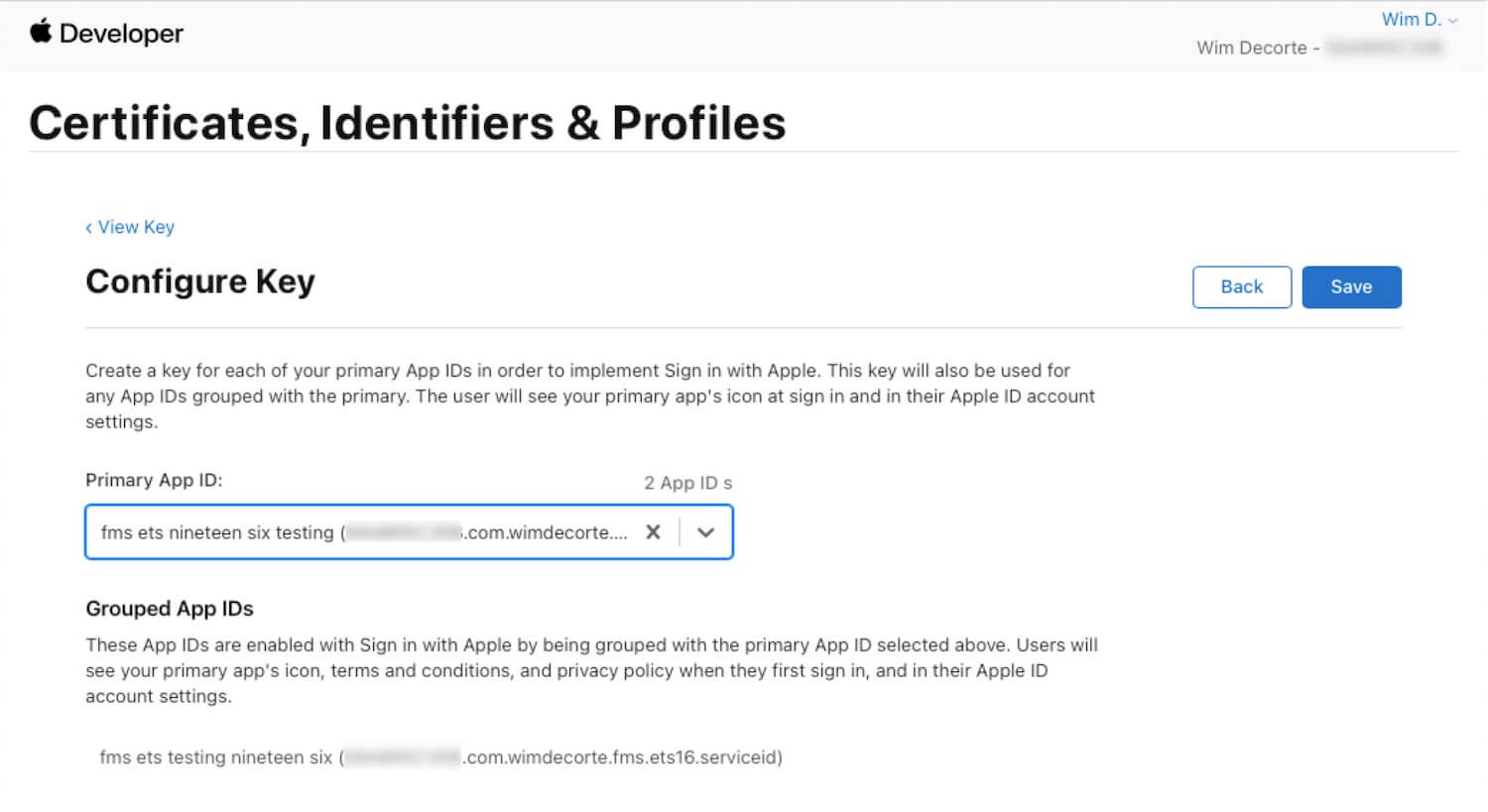Click the Primary App ID label
The width and height of the screenshot is (1488, 812).
coord(154,480)
